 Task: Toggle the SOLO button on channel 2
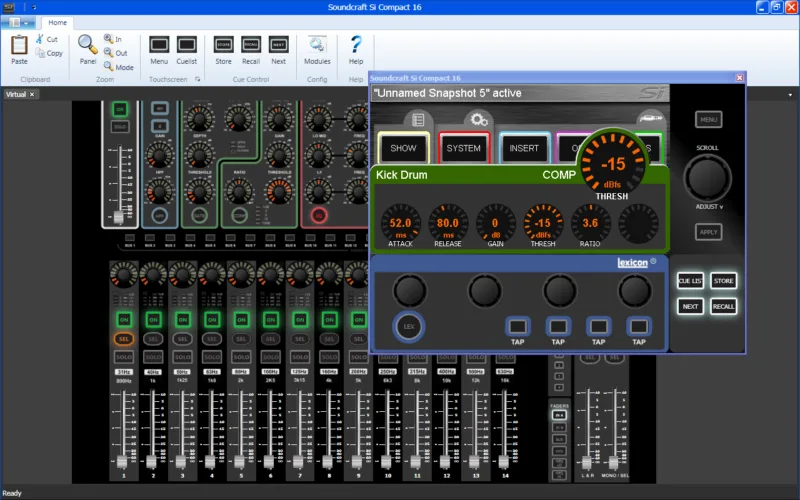tap(153, 357)
